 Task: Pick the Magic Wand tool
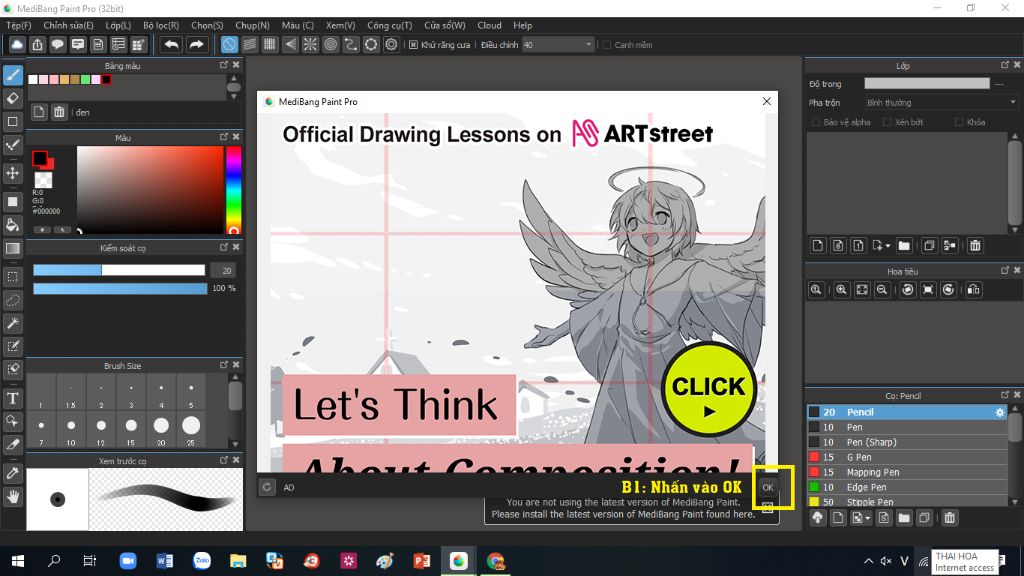point(12,323)
